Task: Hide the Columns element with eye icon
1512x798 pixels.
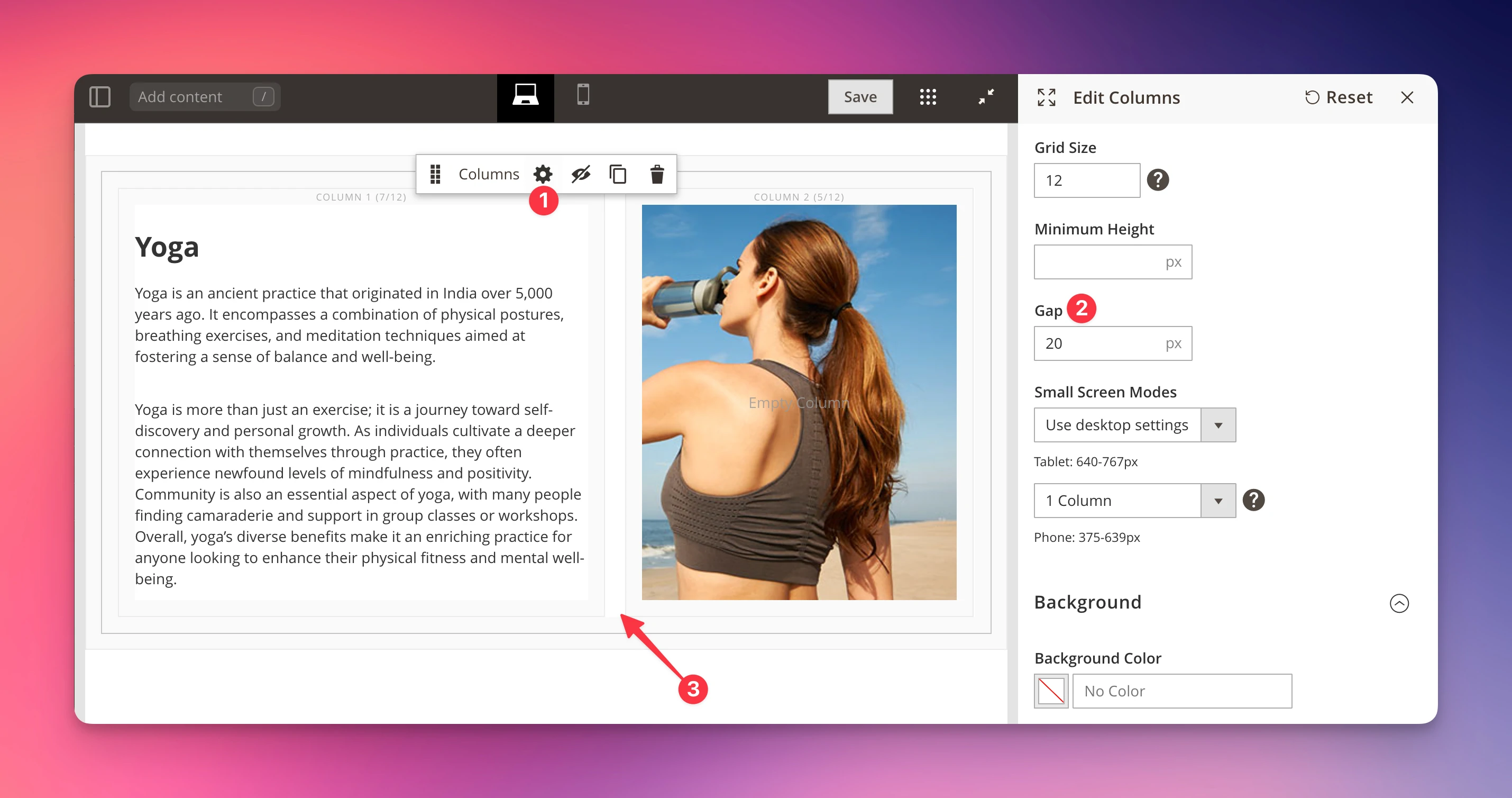Action: [581, 174]
